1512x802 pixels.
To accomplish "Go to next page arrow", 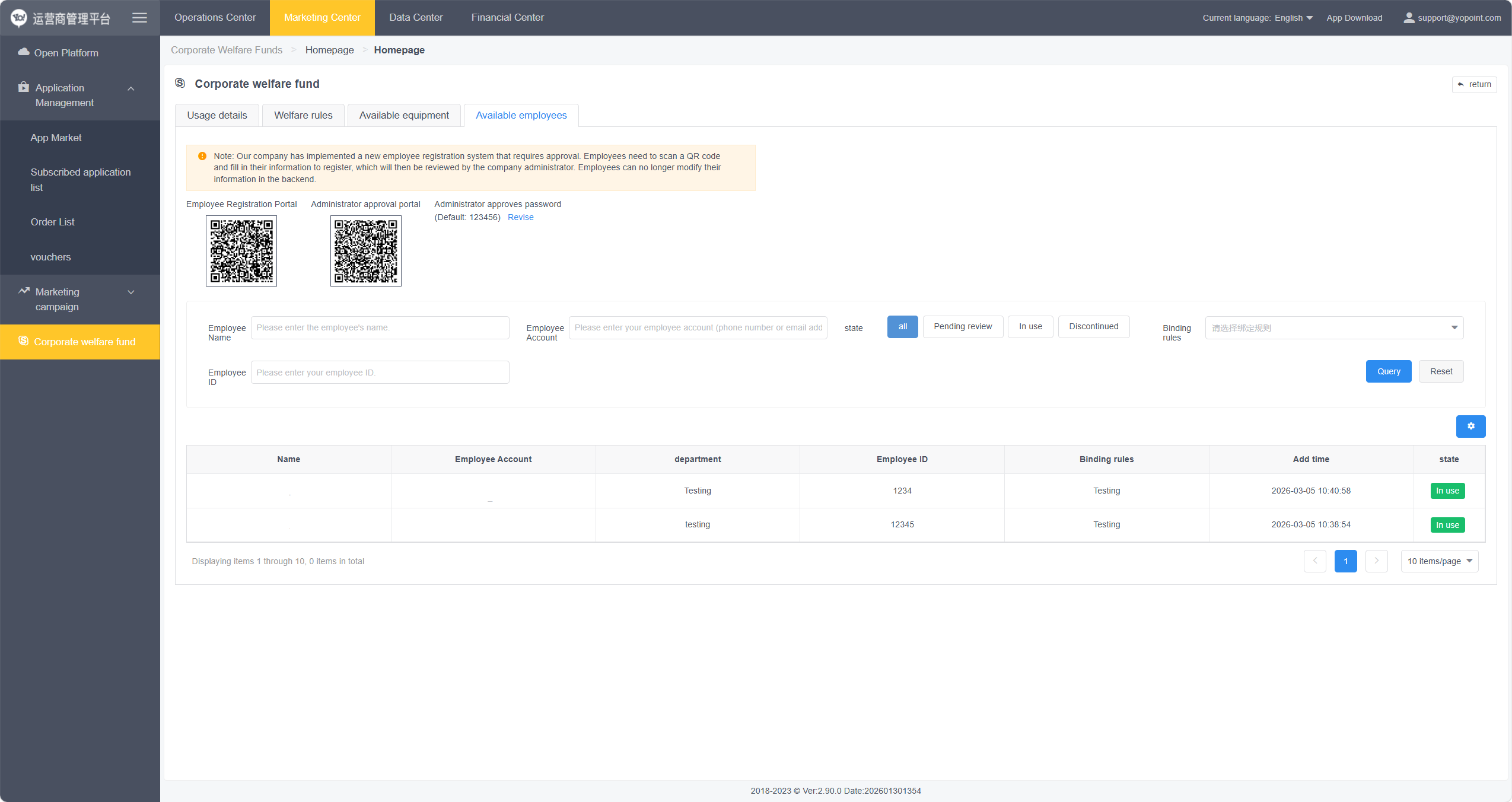I will [x=1376, y=561].
